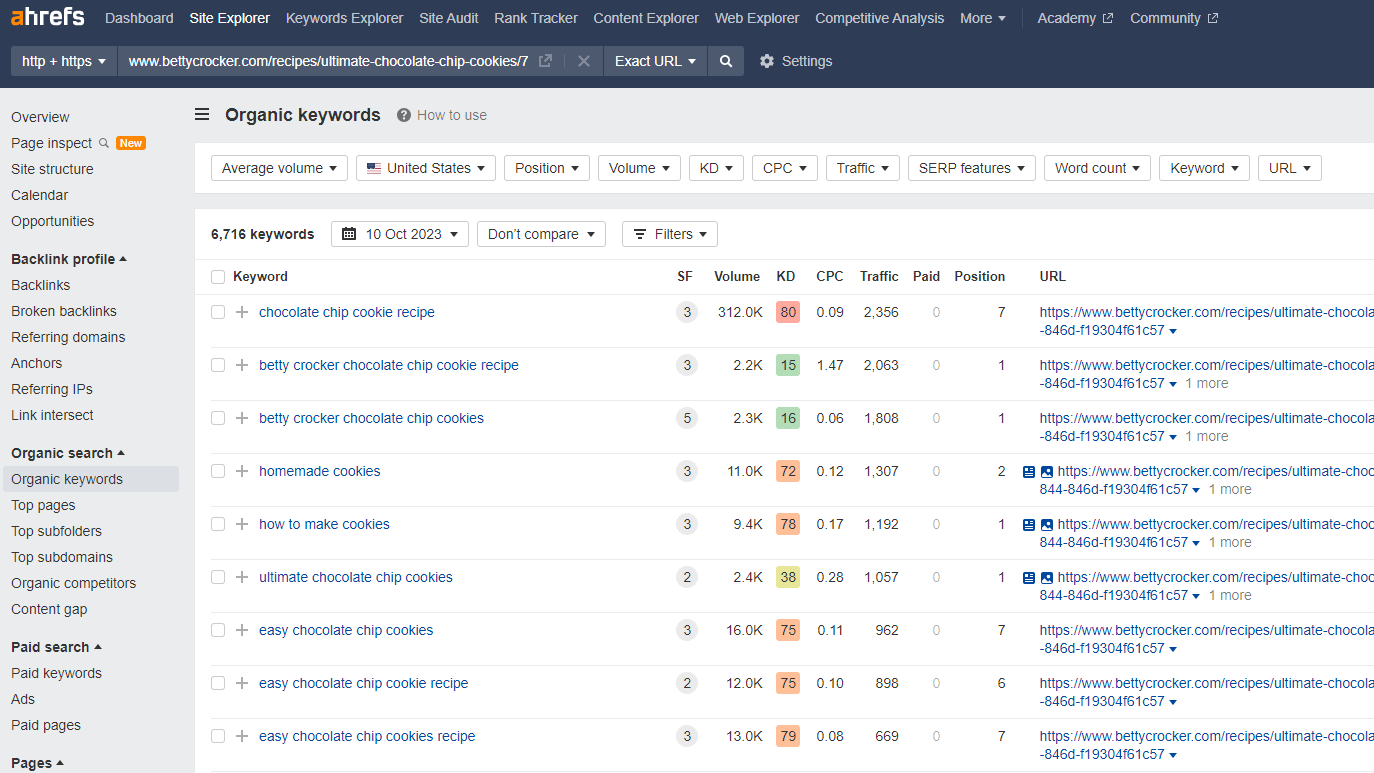Check 'how to make cookies' row checkbox
Image resolution: width=1374 pixels, height=773 pixels.
click(218, 524)
